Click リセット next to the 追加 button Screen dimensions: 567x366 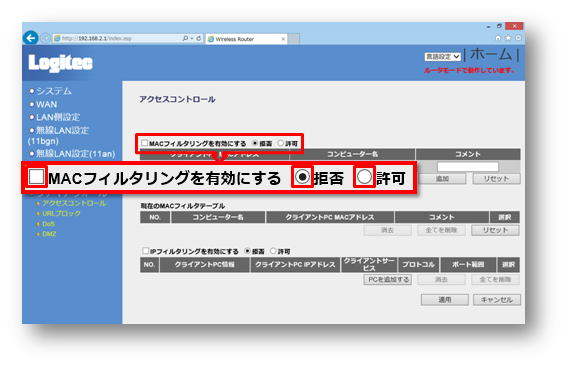[x=496, y=179]
